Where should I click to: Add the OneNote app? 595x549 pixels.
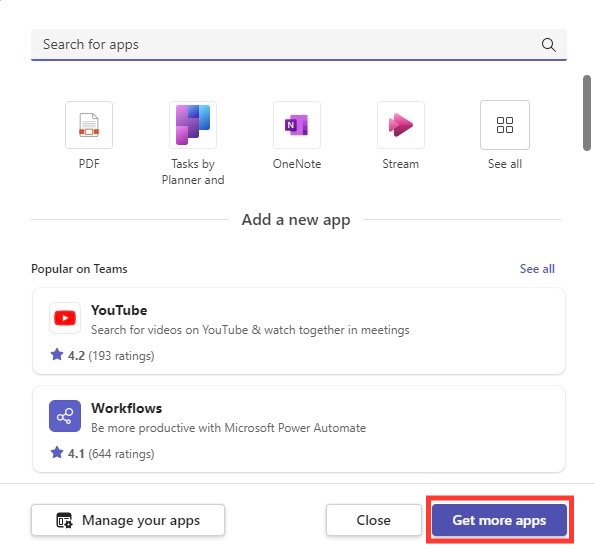click(297, 125)
